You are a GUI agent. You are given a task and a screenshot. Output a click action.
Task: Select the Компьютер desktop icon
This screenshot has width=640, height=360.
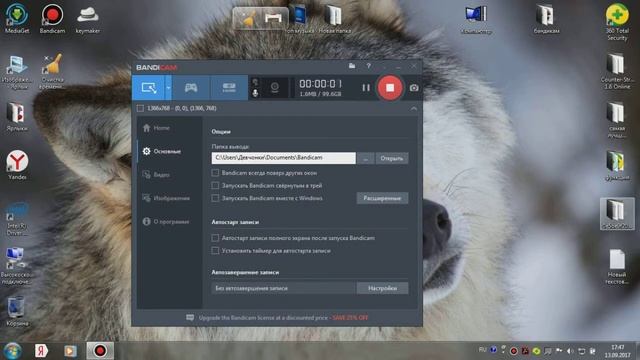click(476, 19)
